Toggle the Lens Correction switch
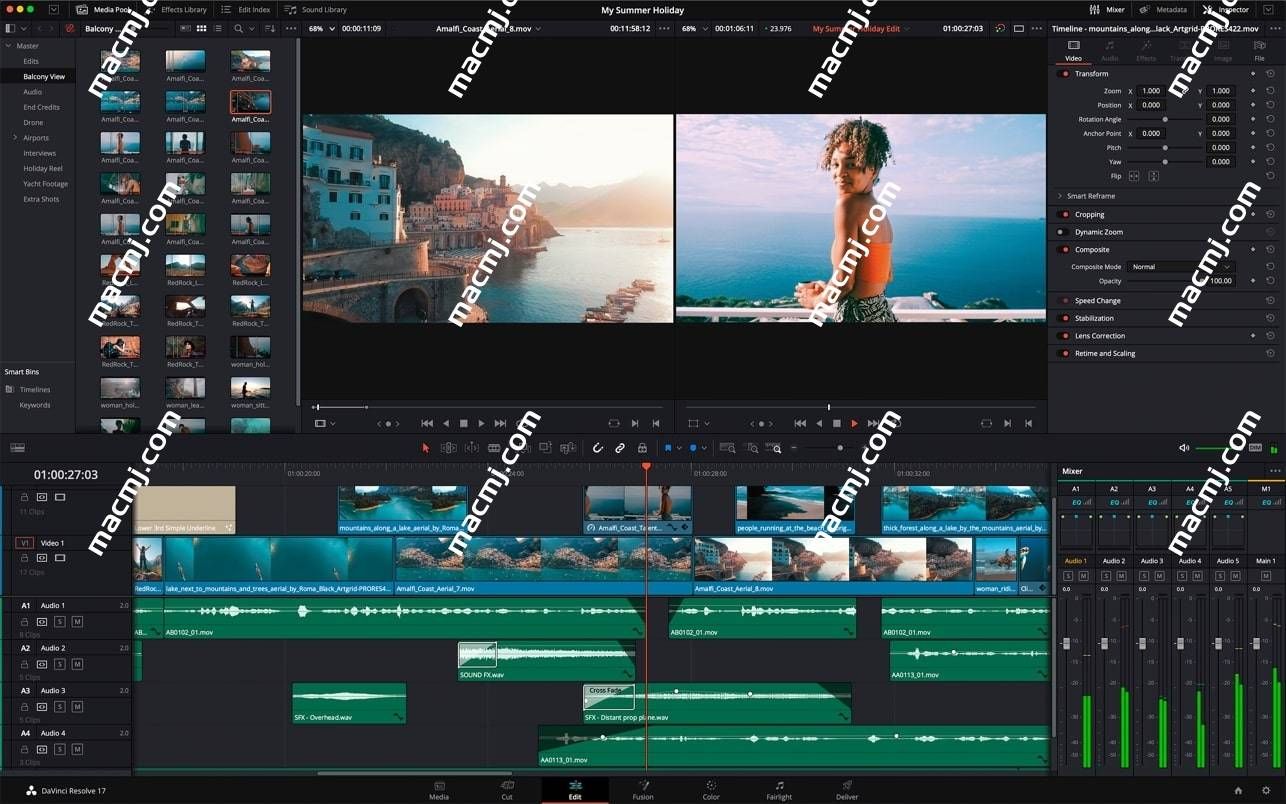The height and width of the screenshot is (804, 1286). point(1064,336)
